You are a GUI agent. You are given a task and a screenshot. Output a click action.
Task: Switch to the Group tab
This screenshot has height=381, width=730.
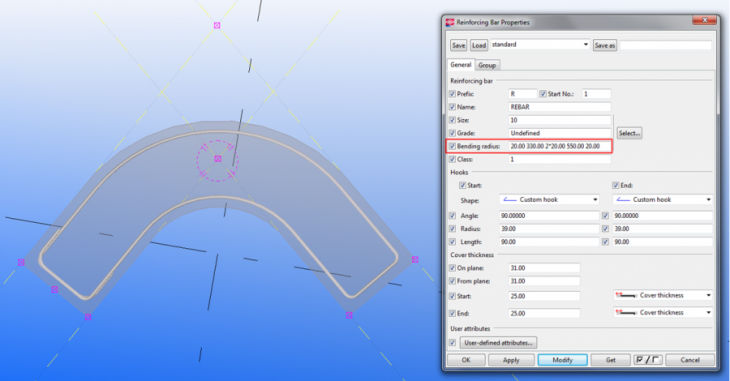[x=487, y=66]
